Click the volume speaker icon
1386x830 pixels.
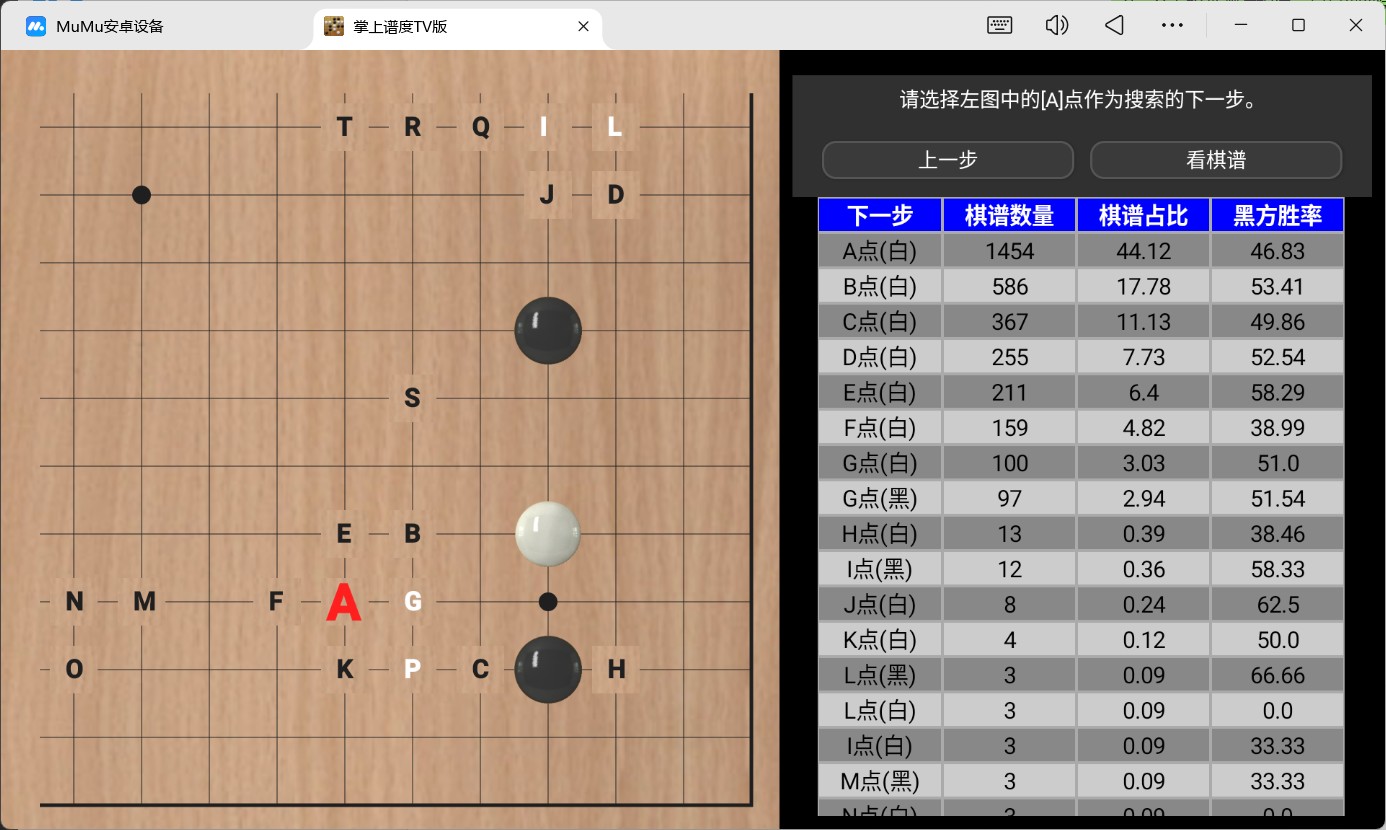pos(1056,26)
